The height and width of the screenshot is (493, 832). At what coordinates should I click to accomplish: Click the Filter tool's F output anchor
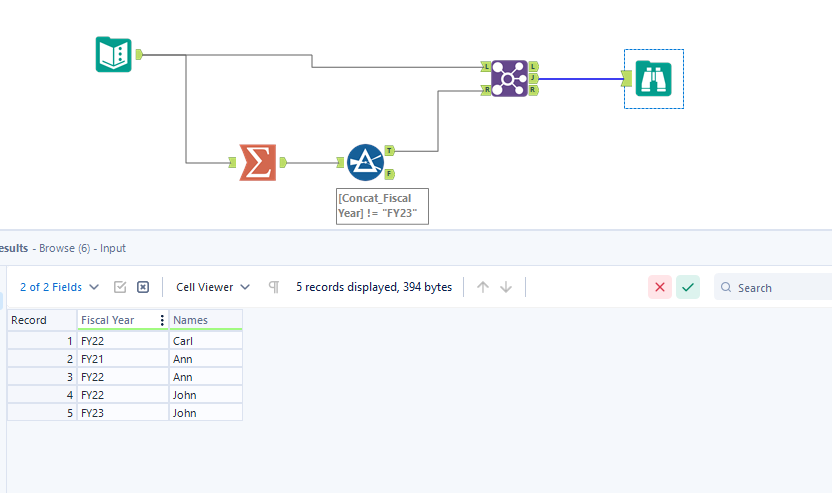point(389,174)
